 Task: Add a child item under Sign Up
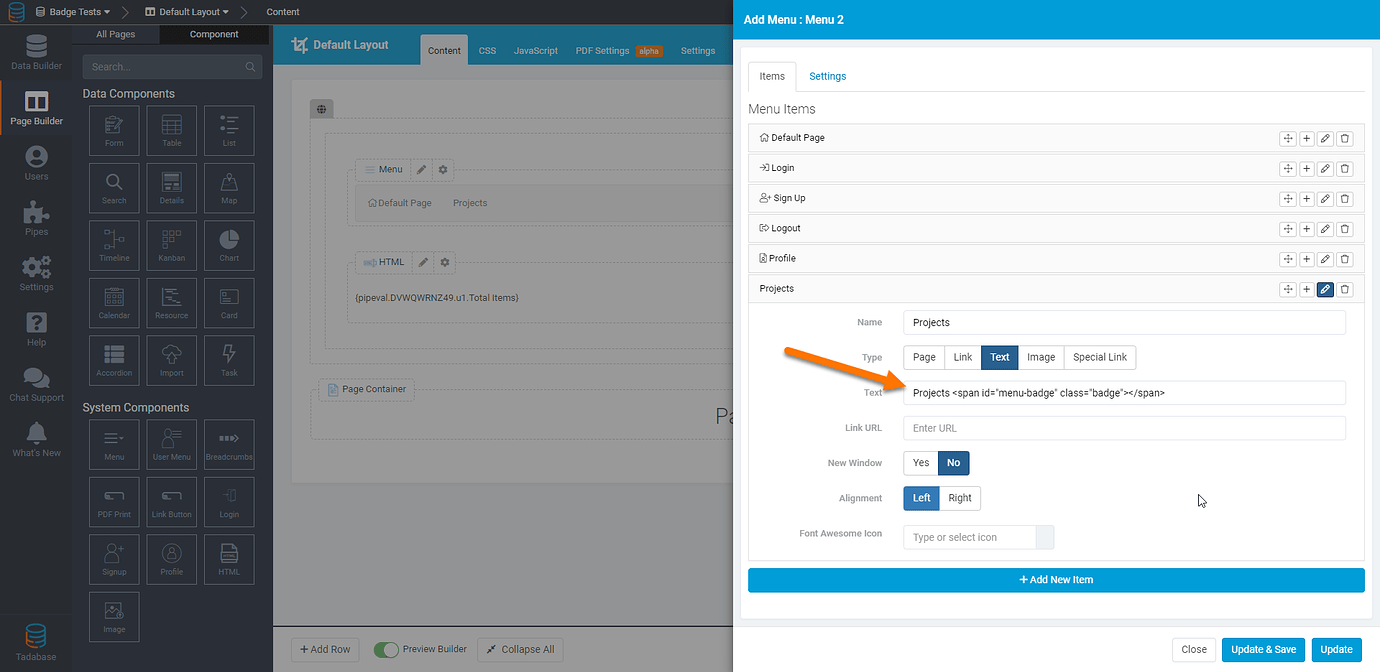coord(1306,199)
